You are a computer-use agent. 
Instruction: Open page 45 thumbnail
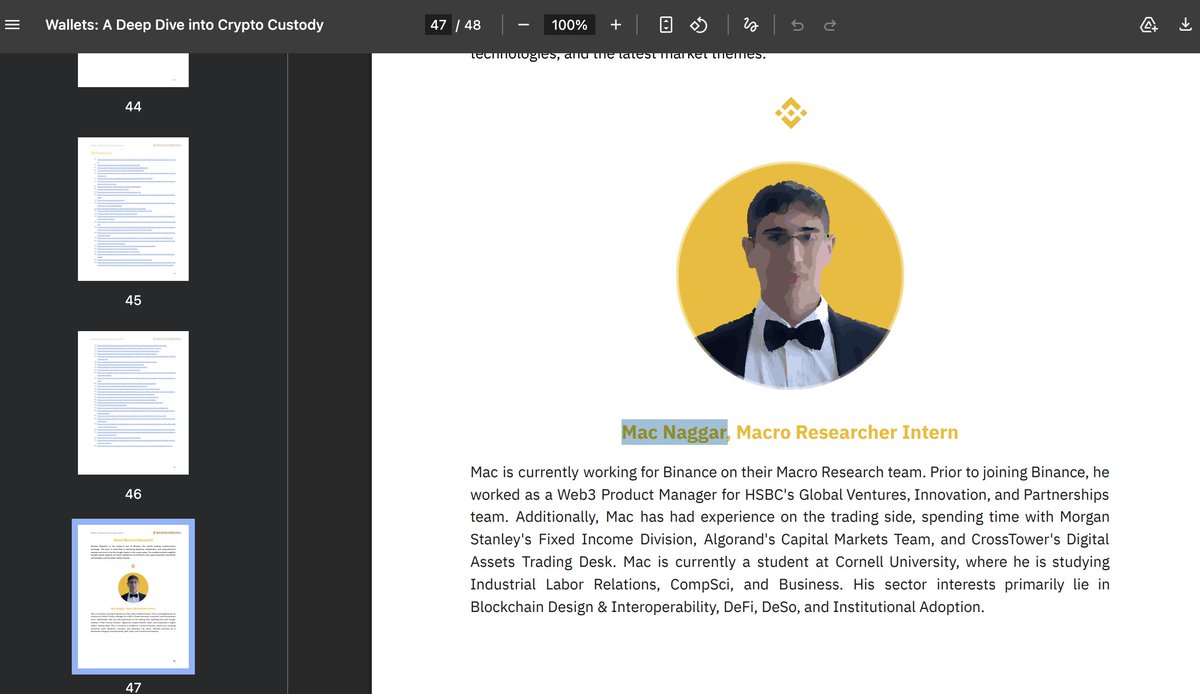133,209
